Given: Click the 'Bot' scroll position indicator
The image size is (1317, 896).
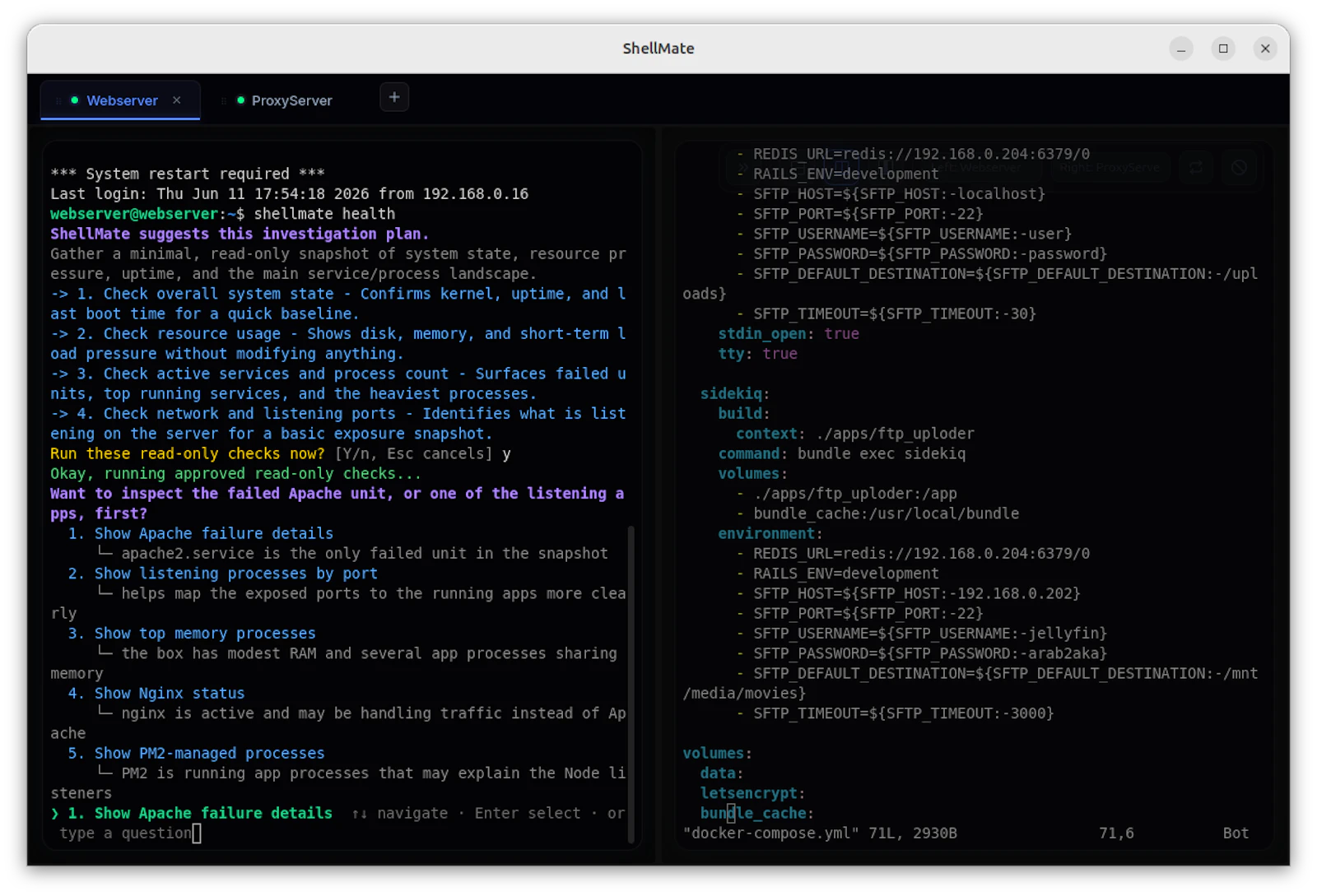Looking at the screenshot, I should 1236,833.
